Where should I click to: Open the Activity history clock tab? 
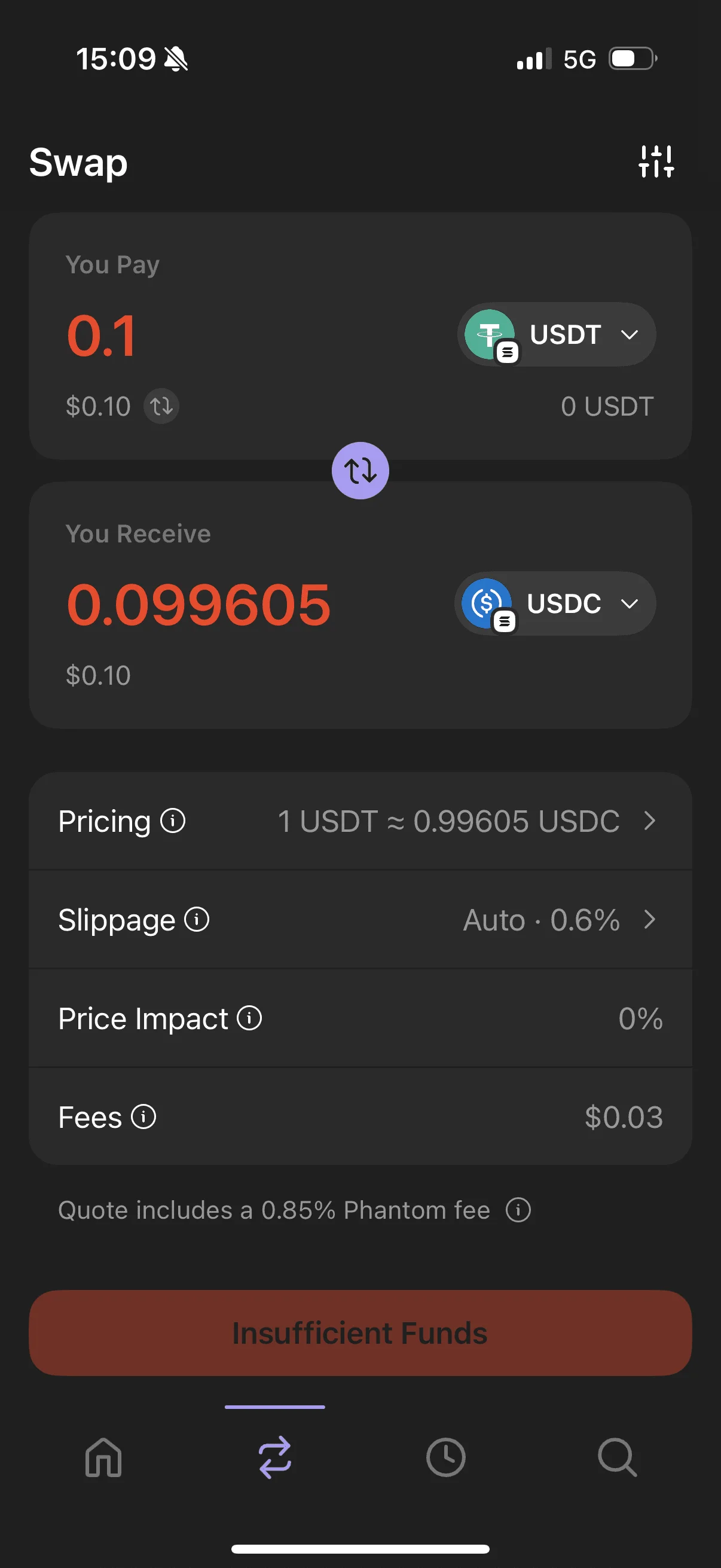pos(446,1458)
